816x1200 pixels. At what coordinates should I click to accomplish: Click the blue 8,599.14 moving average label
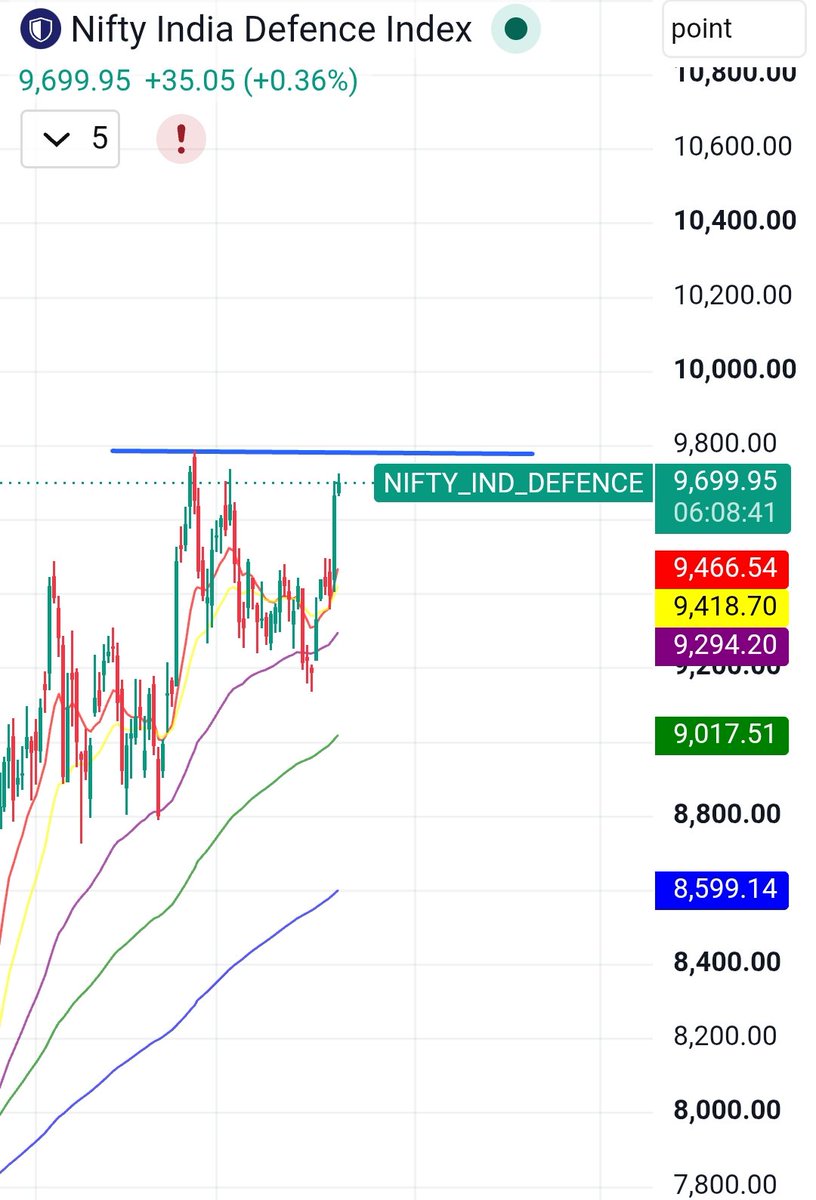[723, 889]
